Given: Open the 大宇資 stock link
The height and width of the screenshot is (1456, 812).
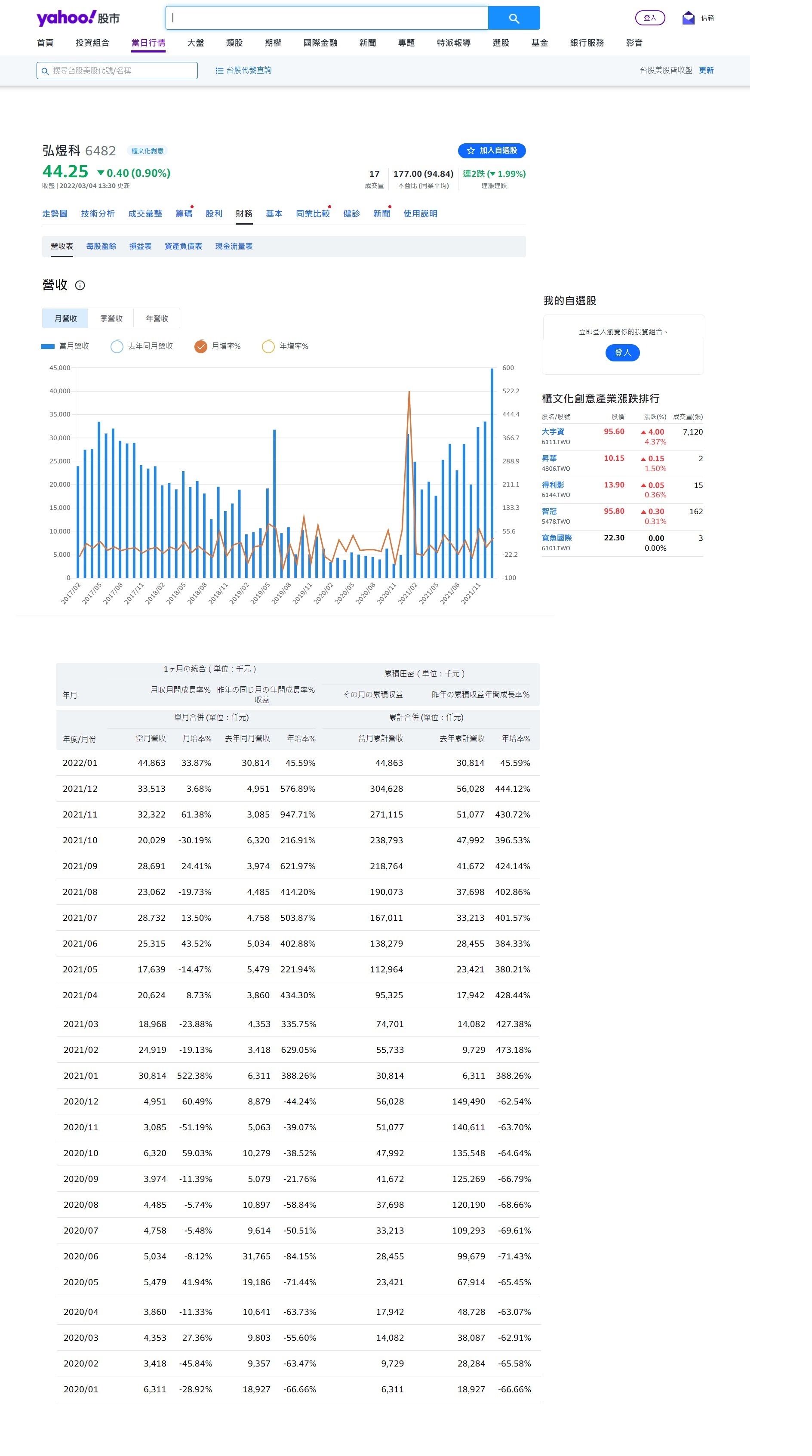Looking at the screenshot, I should pyautogui.click(x=553, y=432).
